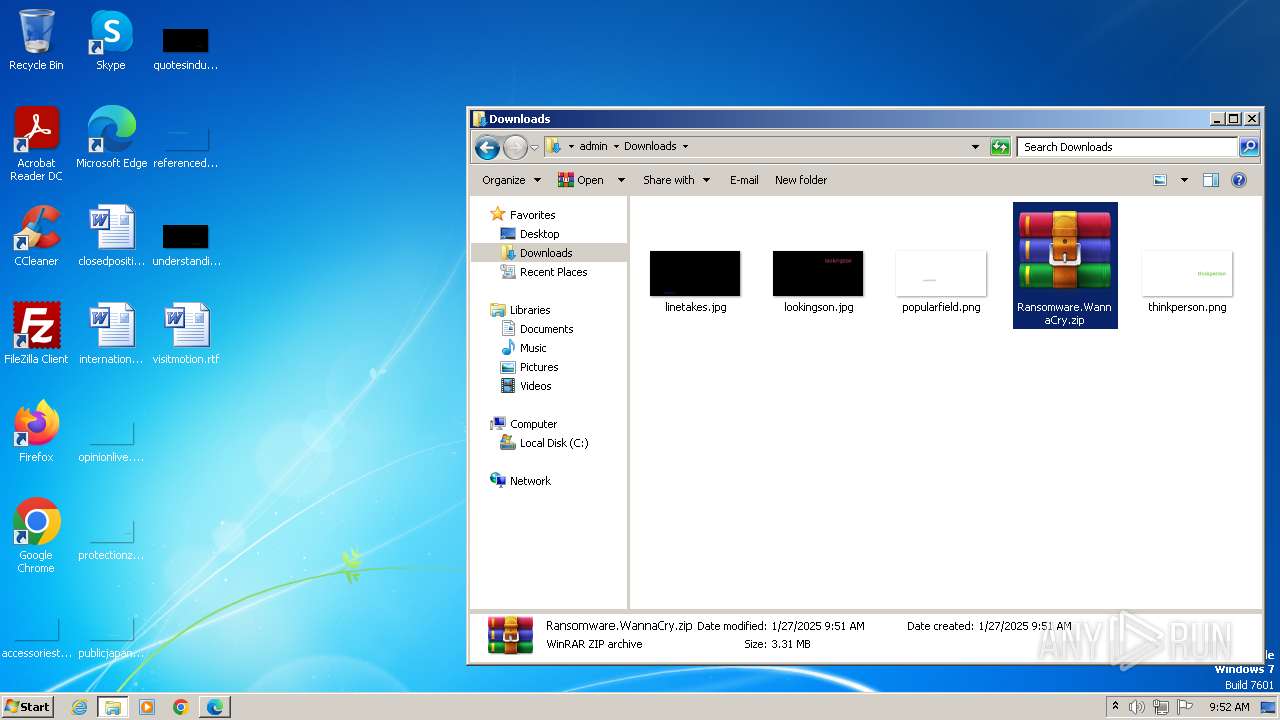The width and height of the screenshot is (1280, 720).
Task: Launch Skype from the desktop
Action: tap(111, 40)
